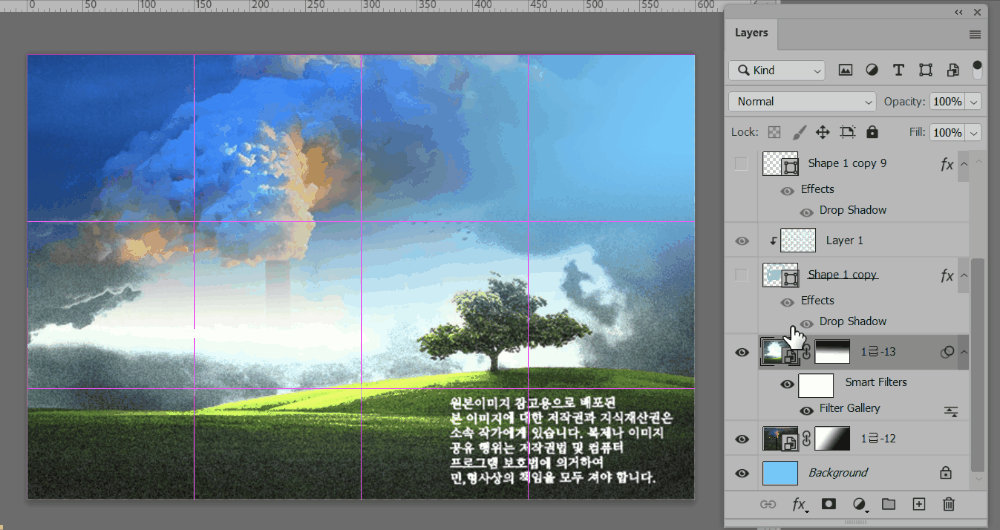Collapse smart filters of 1글-13 layer
Image resolution: width=1000 pixels, height=530 pixels.
coord(964,352)
